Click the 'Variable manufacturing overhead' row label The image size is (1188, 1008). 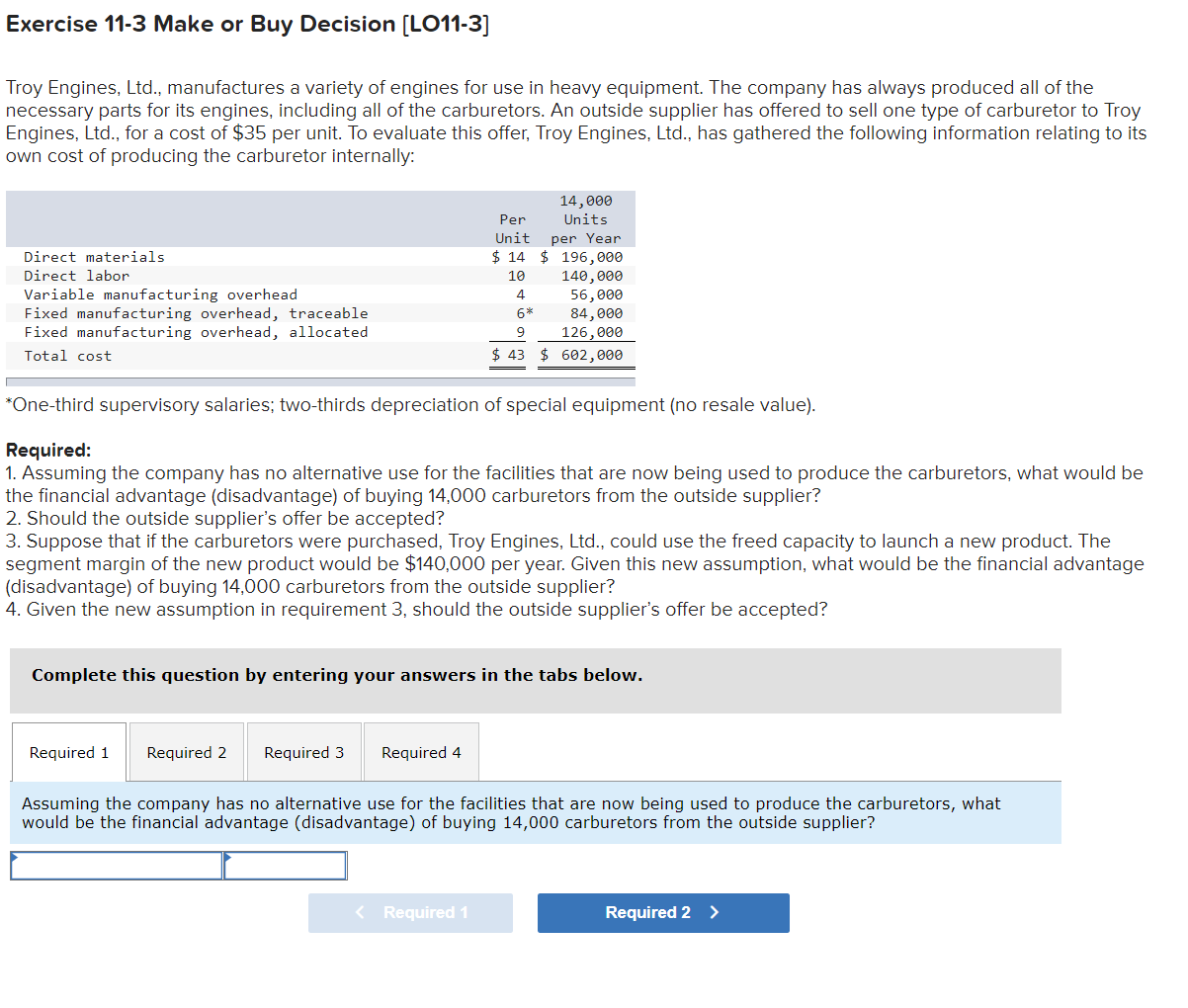(161, 294)
